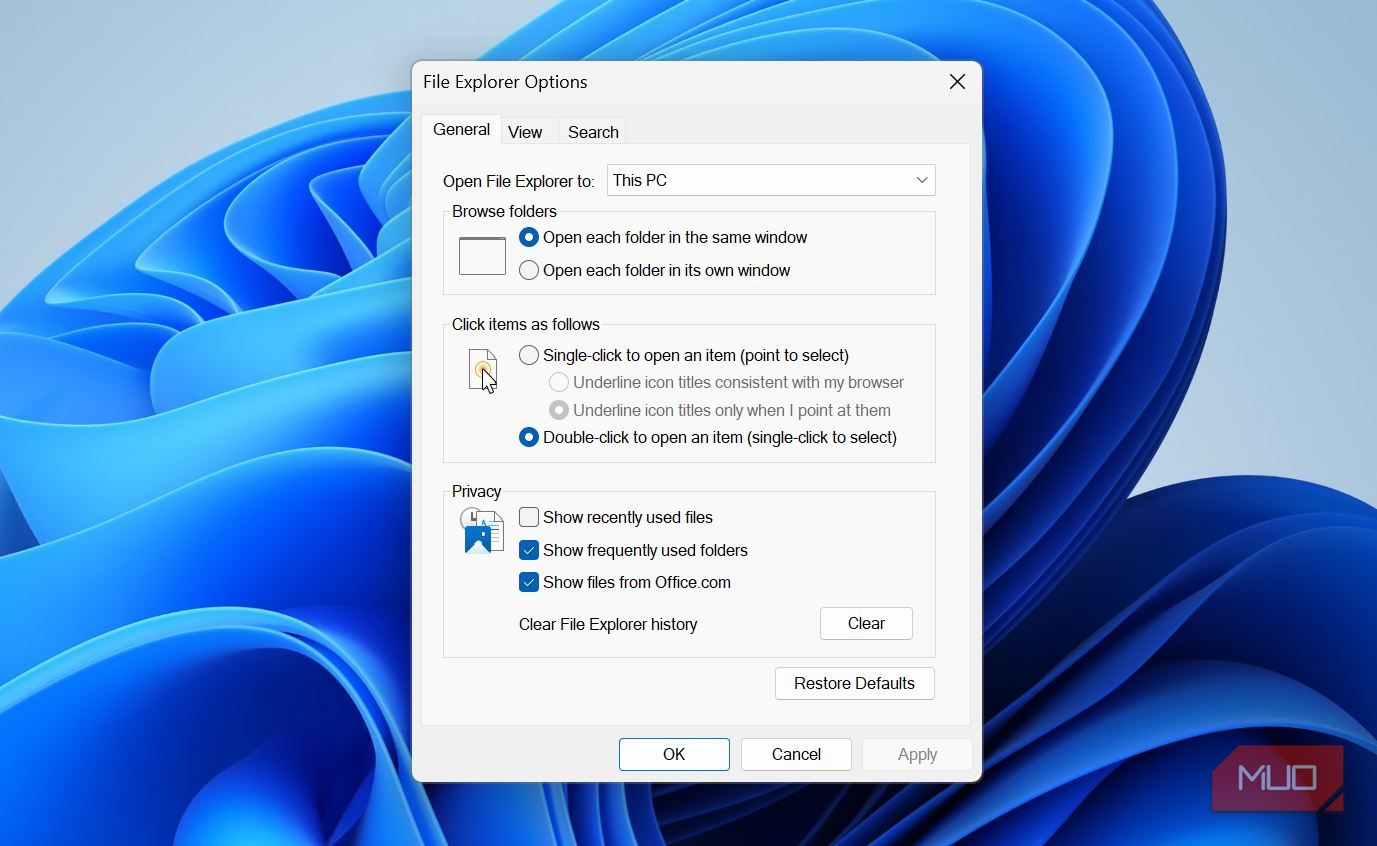Click the single-click document cursor icon
1377x846 pixels.
click(x=483, y=371)
